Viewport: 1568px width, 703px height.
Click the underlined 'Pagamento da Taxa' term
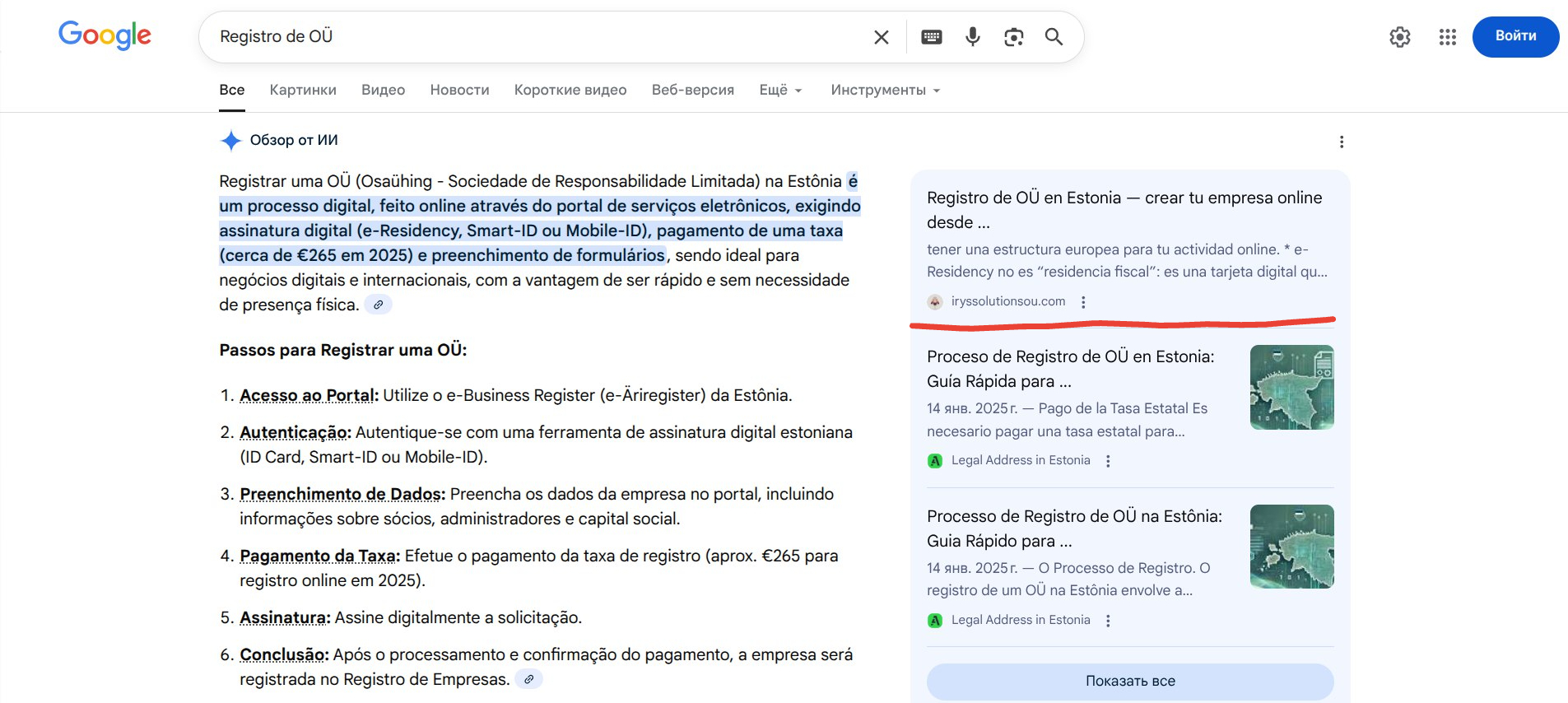(x=318, y=556)
